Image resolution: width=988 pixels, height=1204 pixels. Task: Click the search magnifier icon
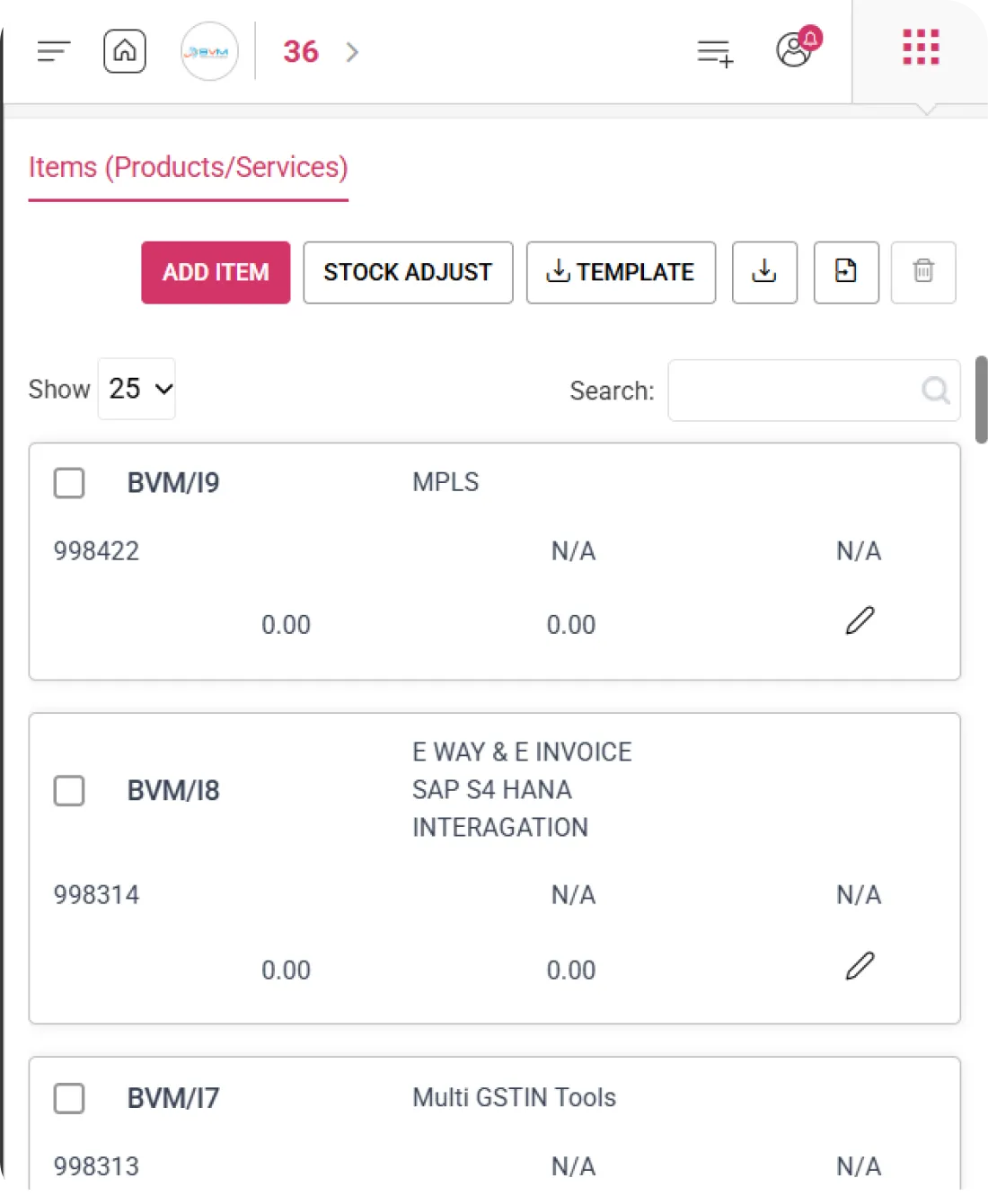coord(935,391)
